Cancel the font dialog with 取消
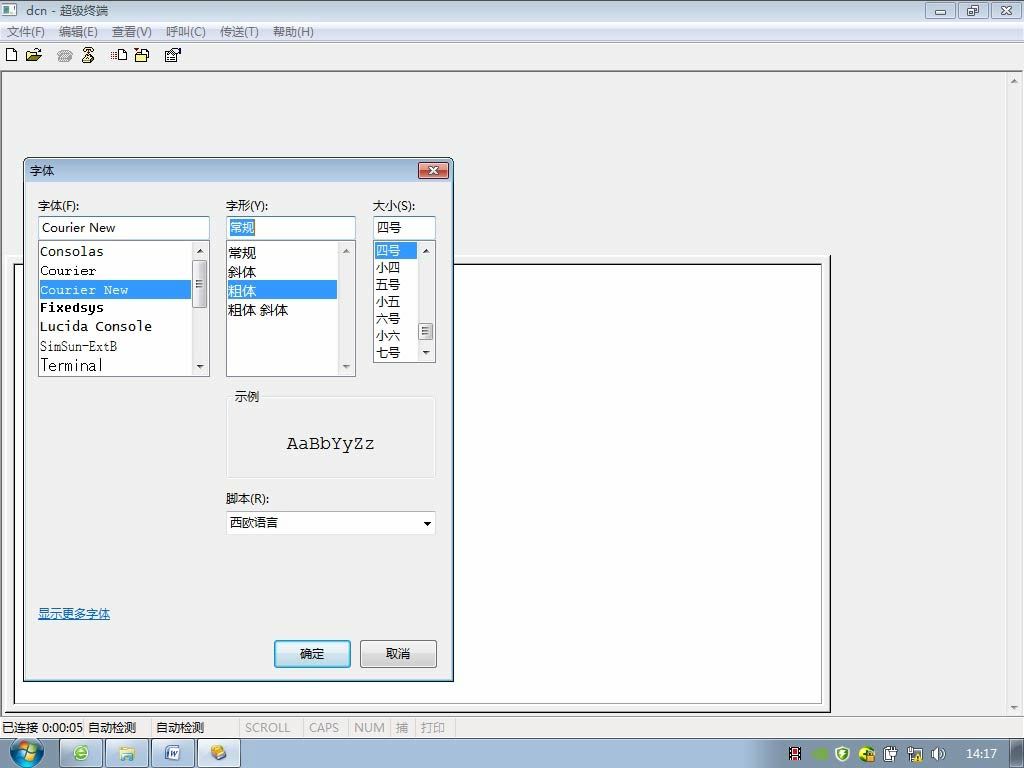The image size is (1024, 768). click(398, 654)
